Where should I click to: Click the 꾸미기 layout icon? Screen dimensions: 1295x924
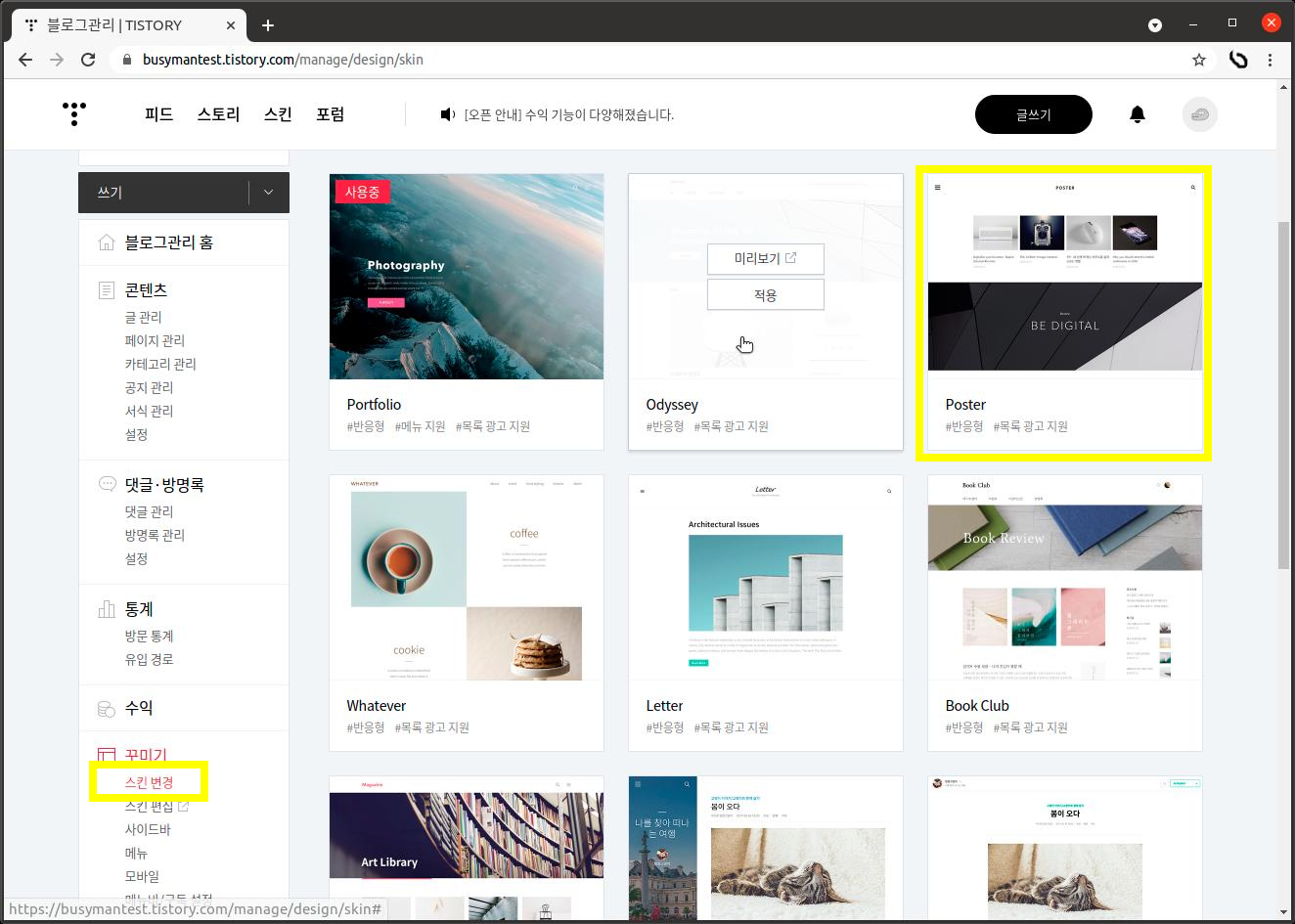(x=107, y=755)
